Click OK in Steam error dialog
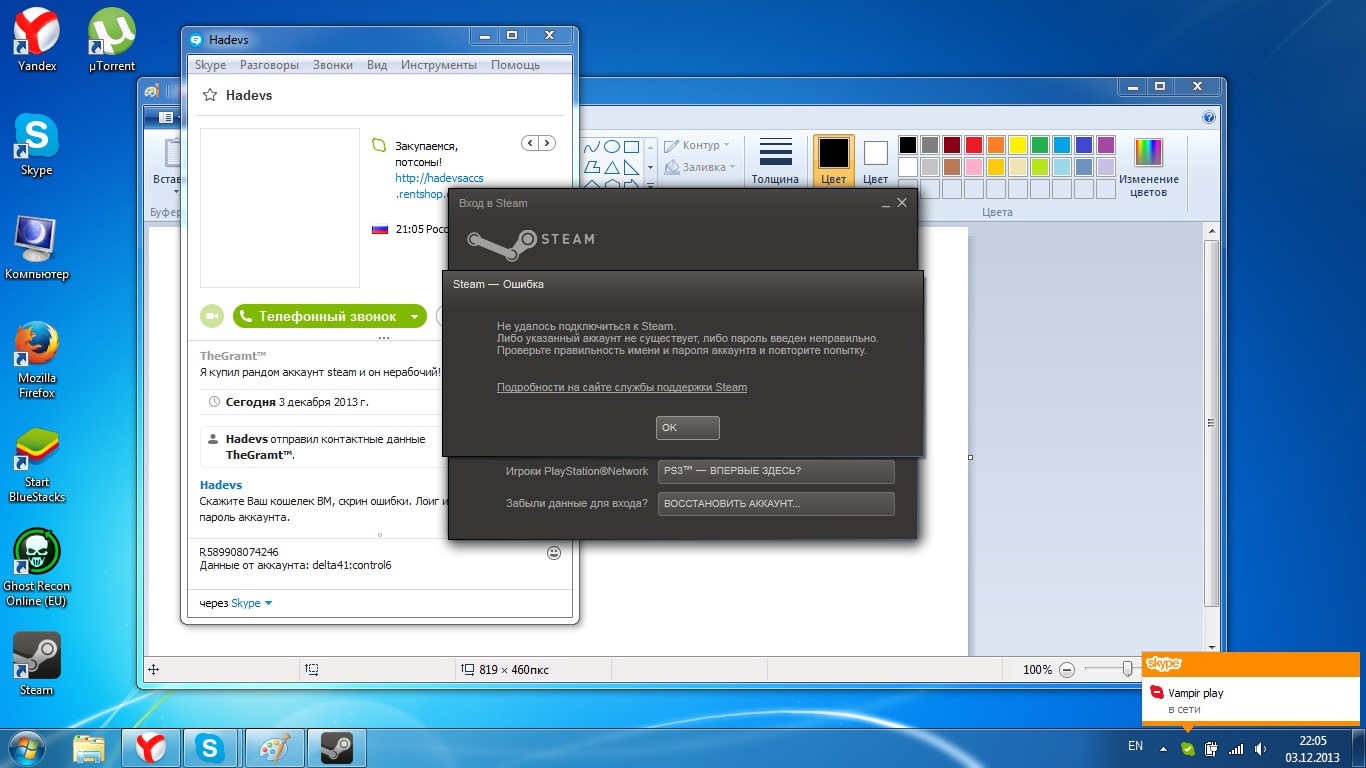 pyautogui.click(x=688, y=427)
